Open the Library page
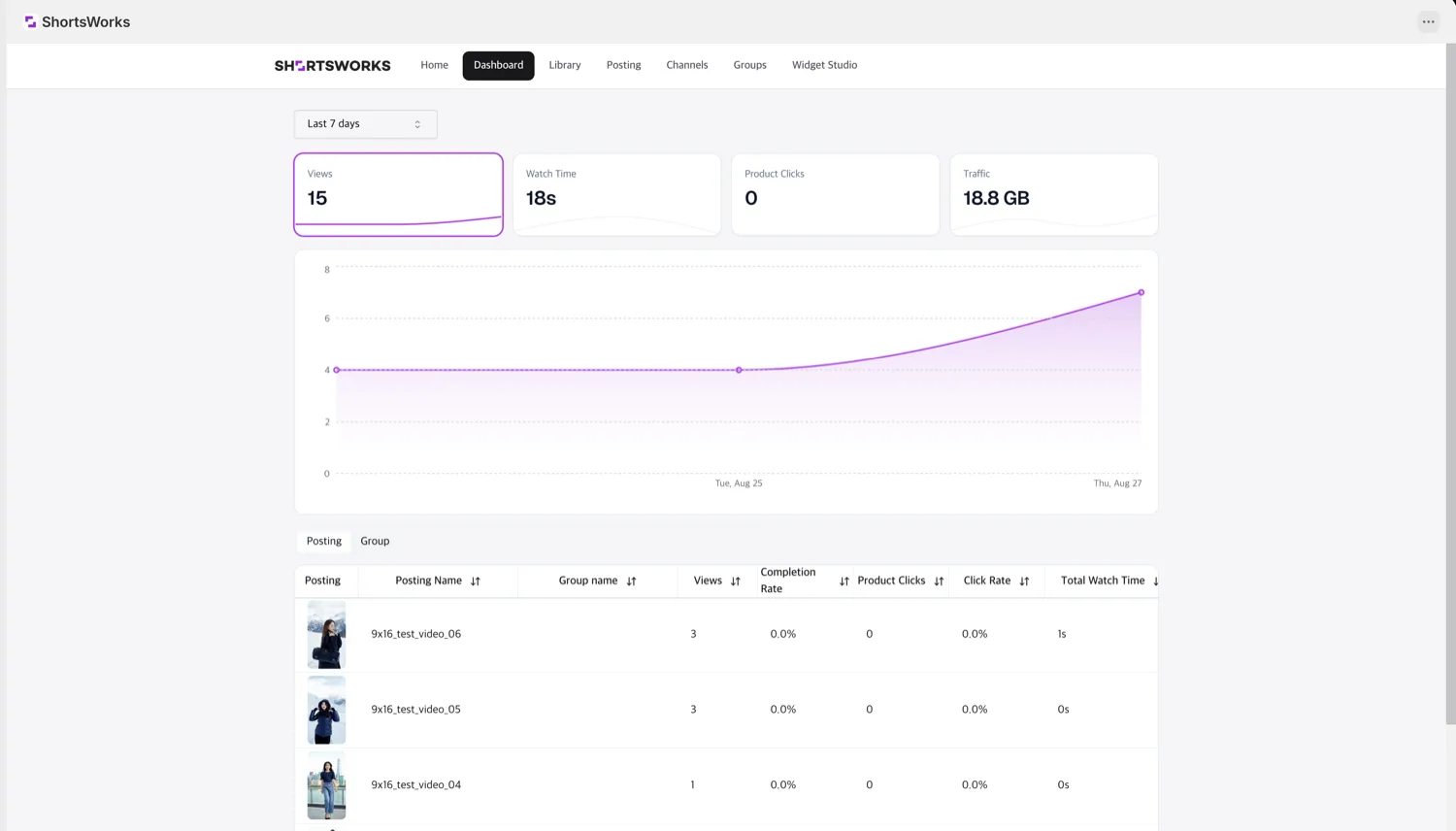Image resolution: width=1456 pixels, height=831 pixels. click(x=565, y=65)
